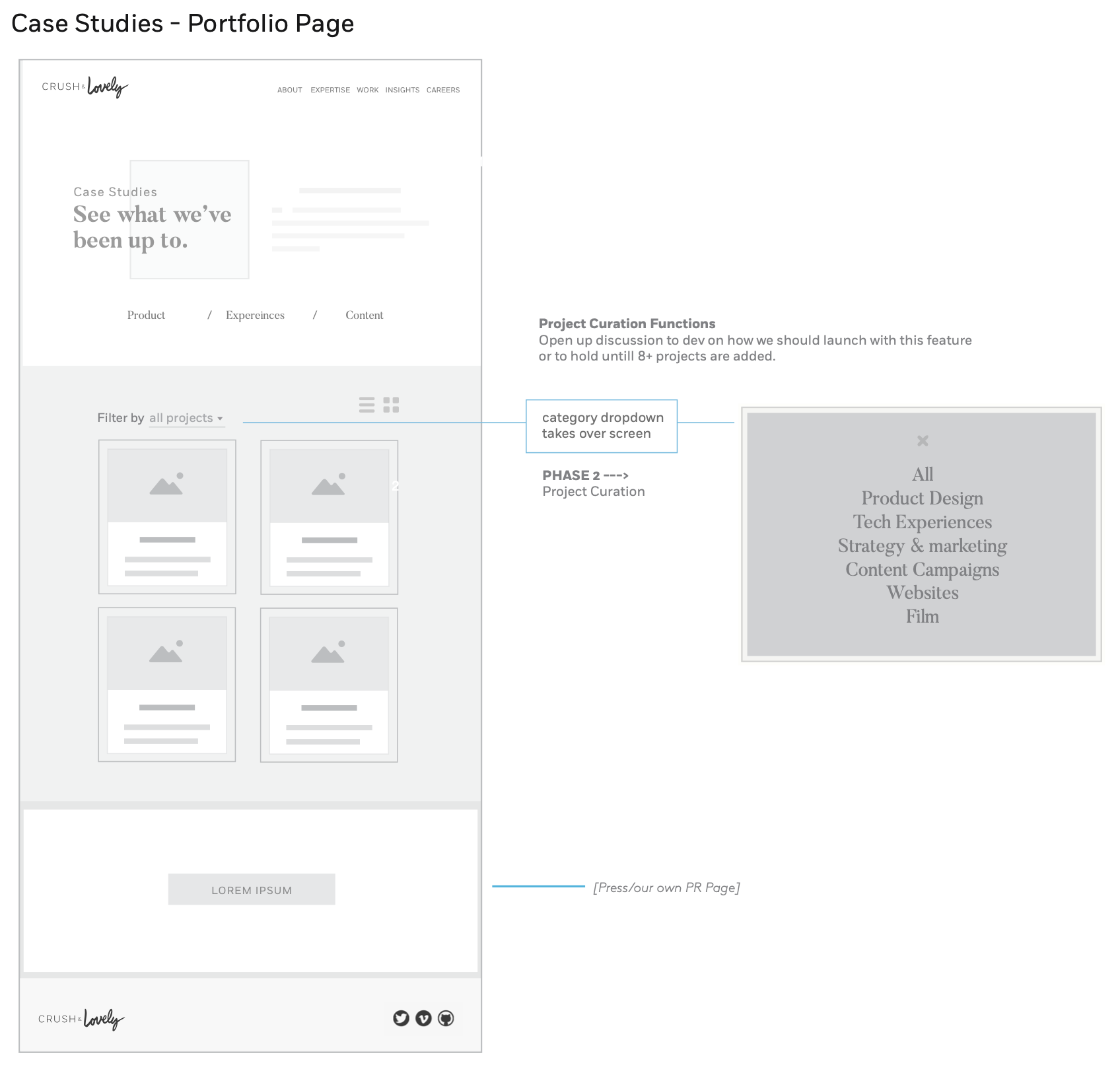
Task: Open the Expertise menu item
Action: pyautogui.click(x=330, y=90)
